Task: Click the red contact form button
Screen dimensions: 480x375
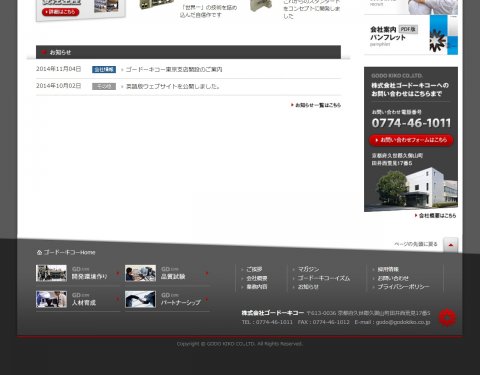Action: click(411, 140)
